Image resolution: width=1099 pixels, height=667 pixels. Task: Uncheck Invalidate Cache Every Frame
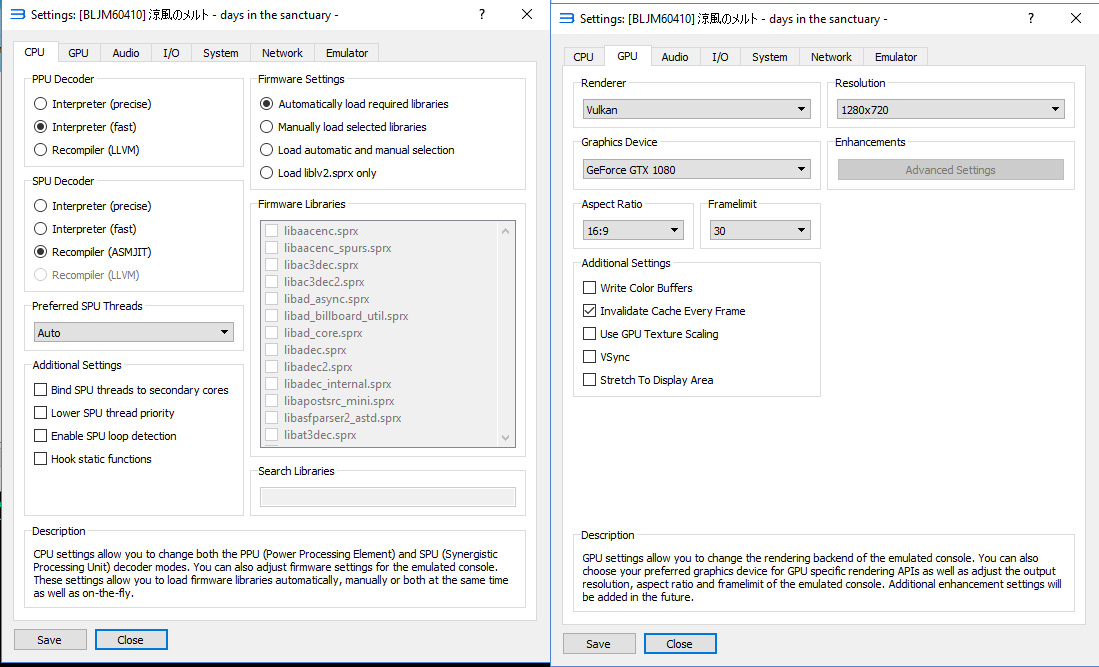click(x=589, y=311)
